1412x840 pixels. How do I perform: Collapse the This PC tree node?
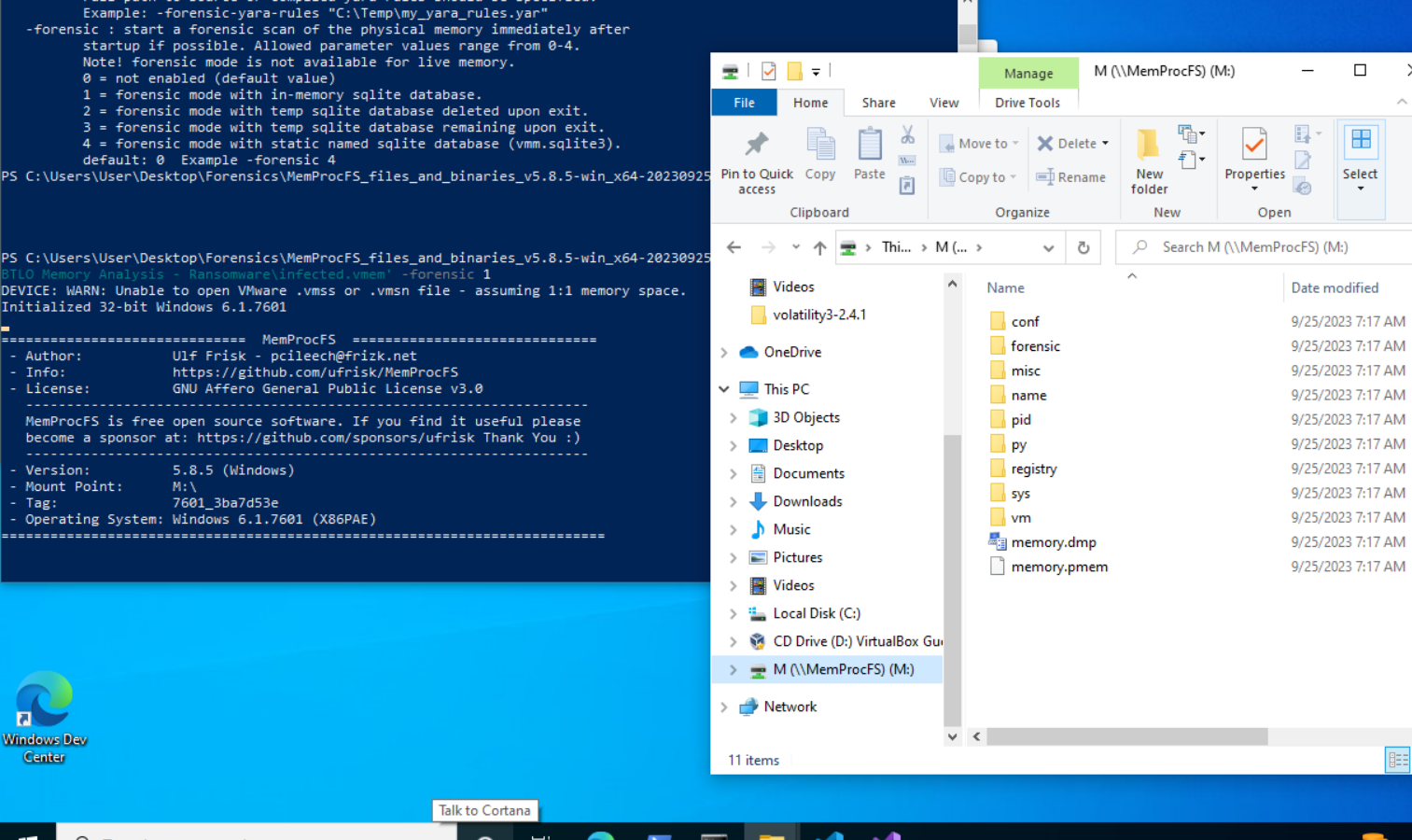724,389
